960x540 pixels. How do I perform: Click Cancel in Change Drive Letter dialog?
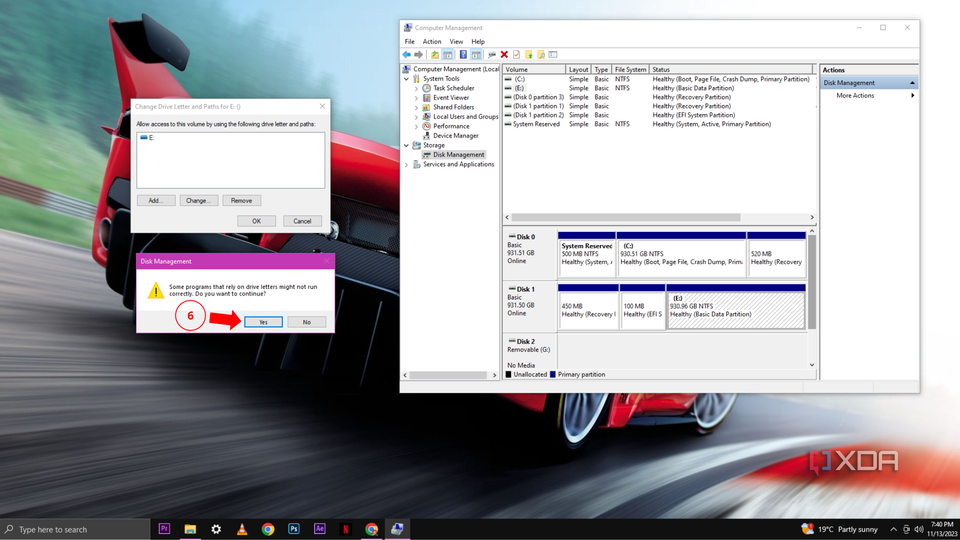[302, 221]
